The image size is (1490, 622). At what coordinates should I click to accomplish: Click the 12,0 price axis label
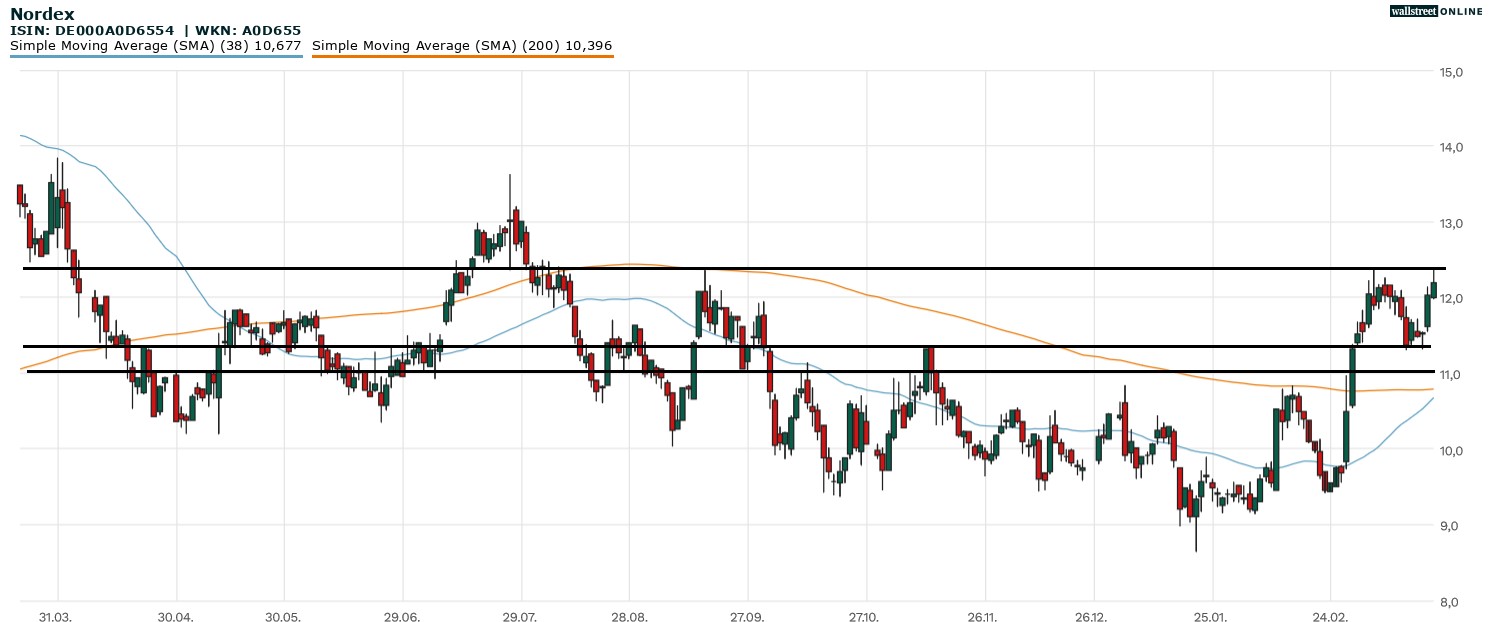coord(1451,299)
